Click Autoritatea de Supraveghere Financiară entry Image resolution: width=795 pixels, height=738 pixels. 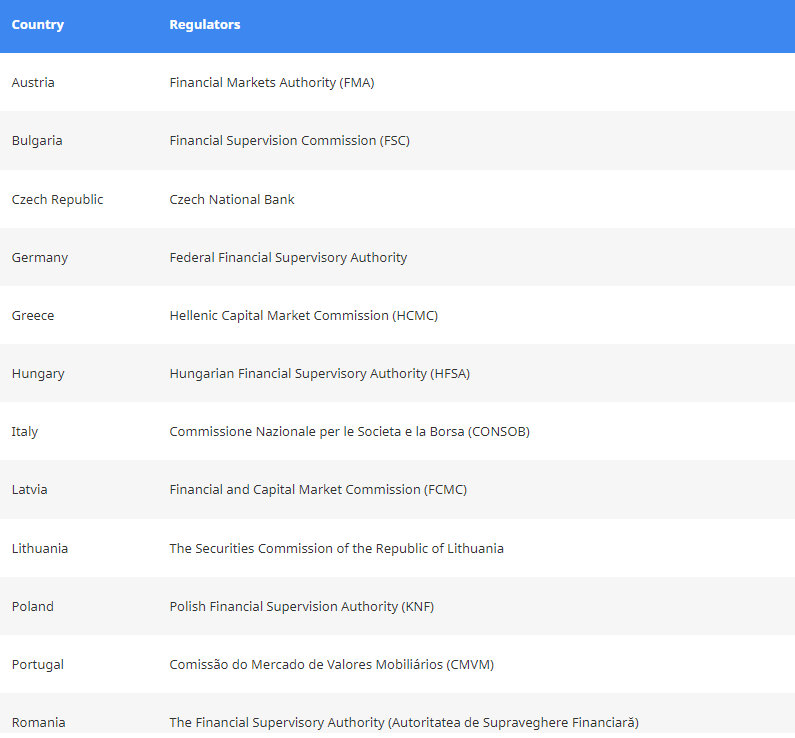pyautogui.click(x=404, y=723)
